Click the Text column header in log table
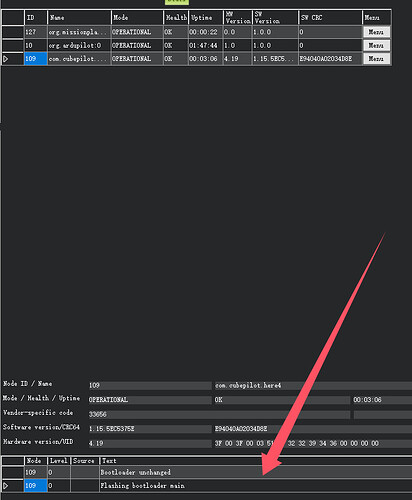The image size is (412, 500). (x=256, y=461)
